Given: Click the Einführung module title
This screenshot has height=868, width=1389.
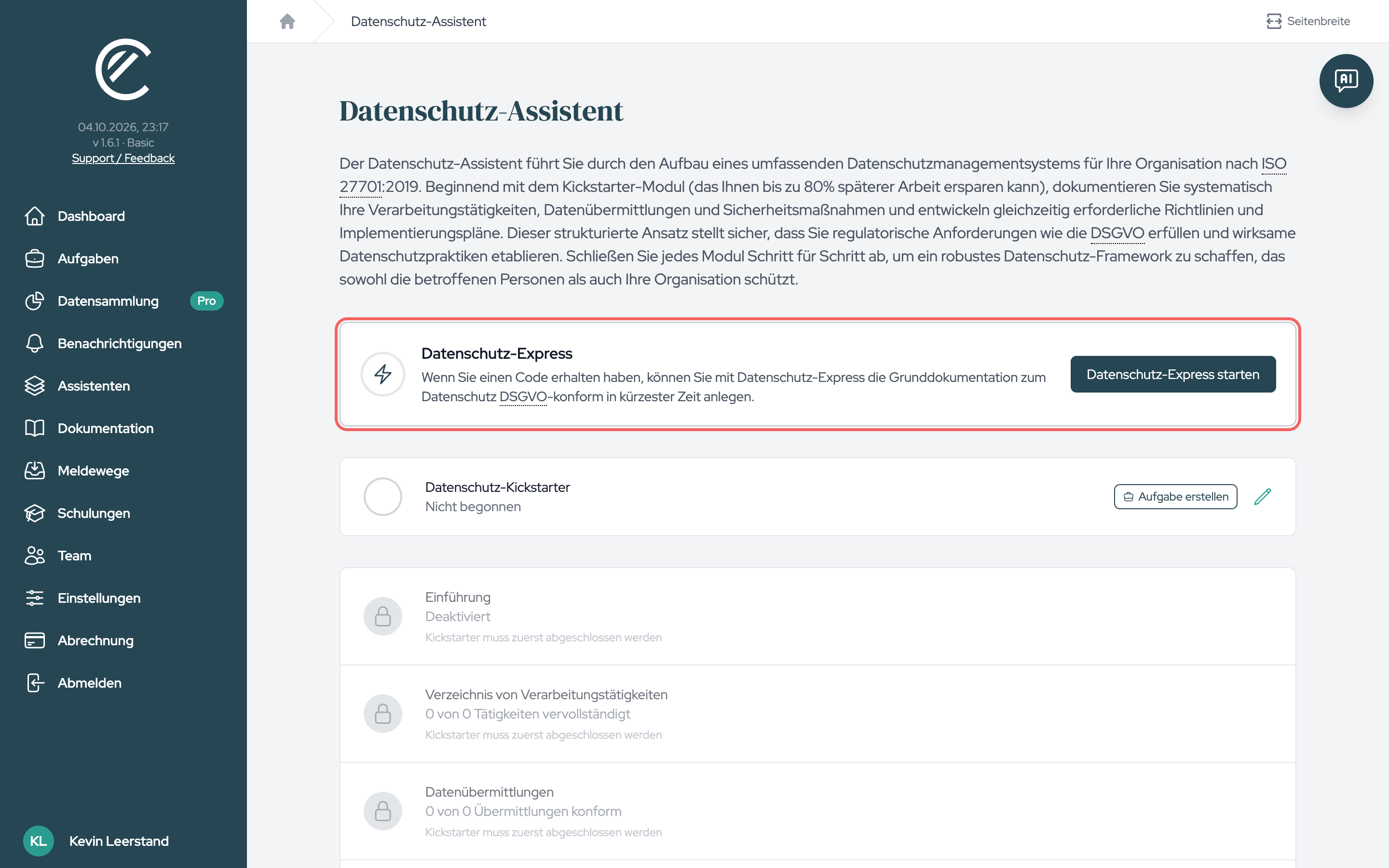Looking at the screenshot, I should 457,597.
